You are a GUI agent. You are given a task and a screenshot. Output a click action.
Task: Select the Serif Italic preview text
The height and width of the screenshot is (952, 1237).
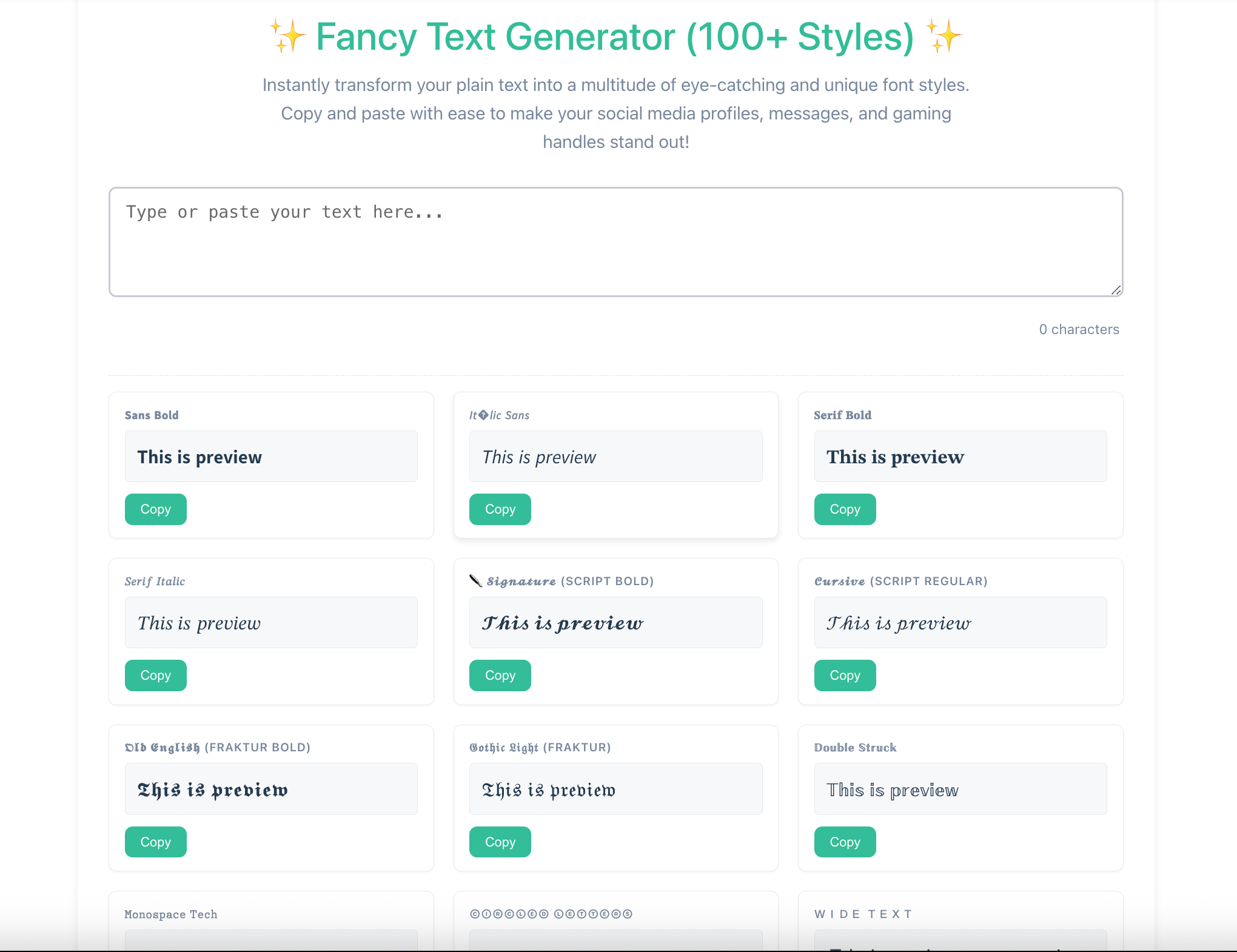coord(199,623)
